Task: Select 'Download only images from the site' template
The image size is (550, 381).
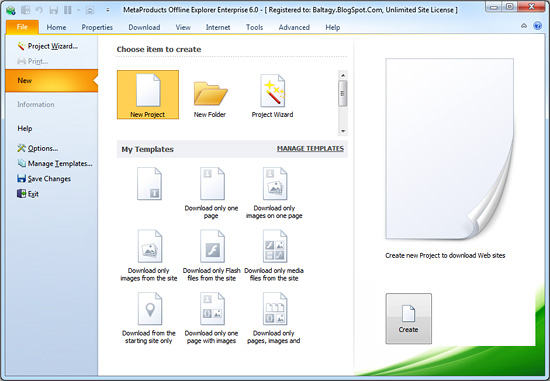Action: tap(149, 255)
